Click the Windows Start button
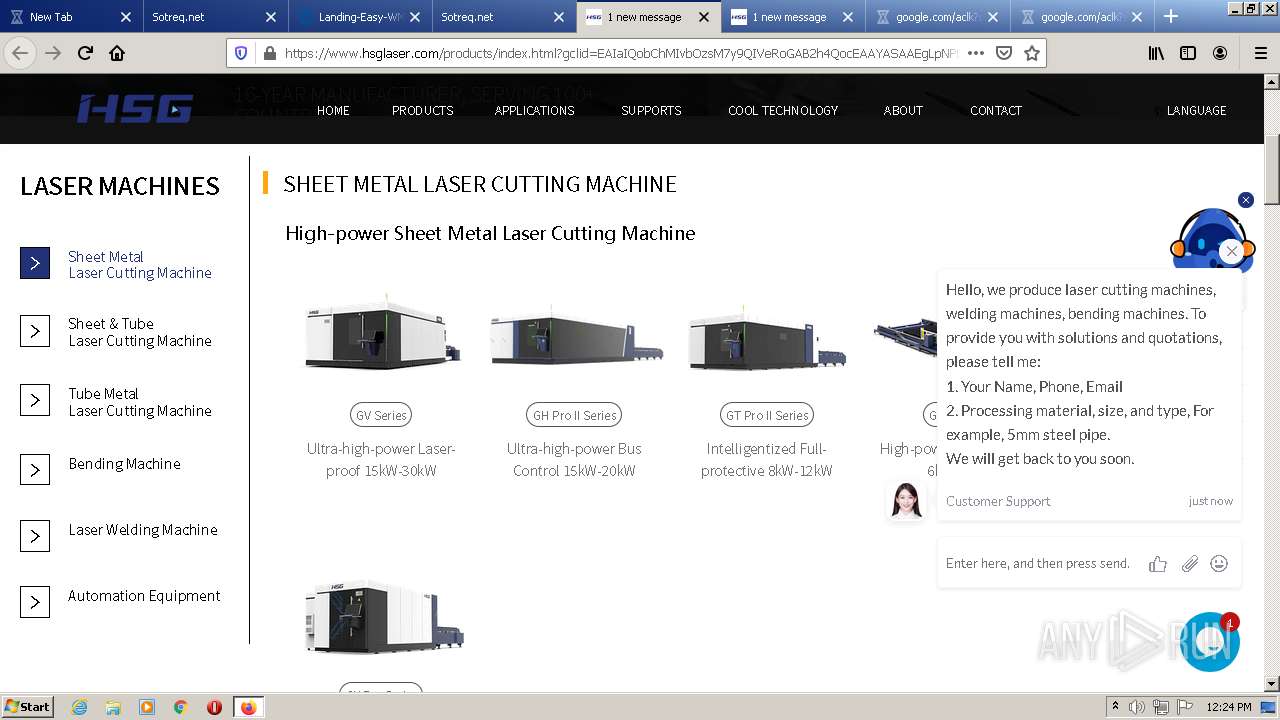This screenshot has width=1280, height=720. 27,707
